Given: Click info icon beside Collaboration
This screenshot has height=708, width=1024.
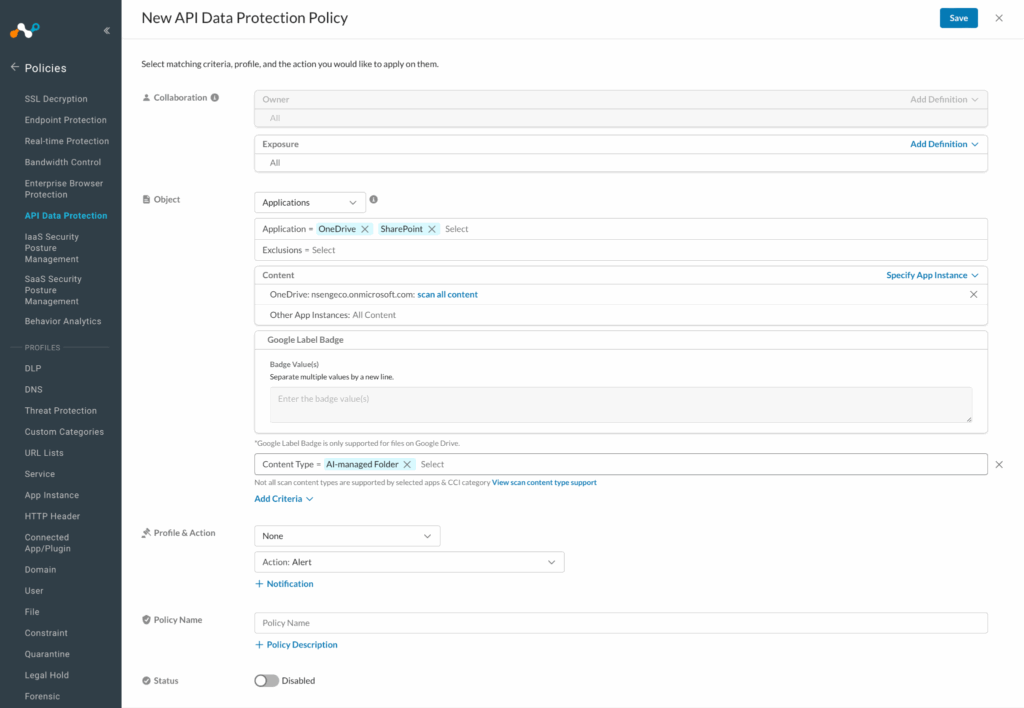Looking at the screenshot, I should click(x=215, y=97).
